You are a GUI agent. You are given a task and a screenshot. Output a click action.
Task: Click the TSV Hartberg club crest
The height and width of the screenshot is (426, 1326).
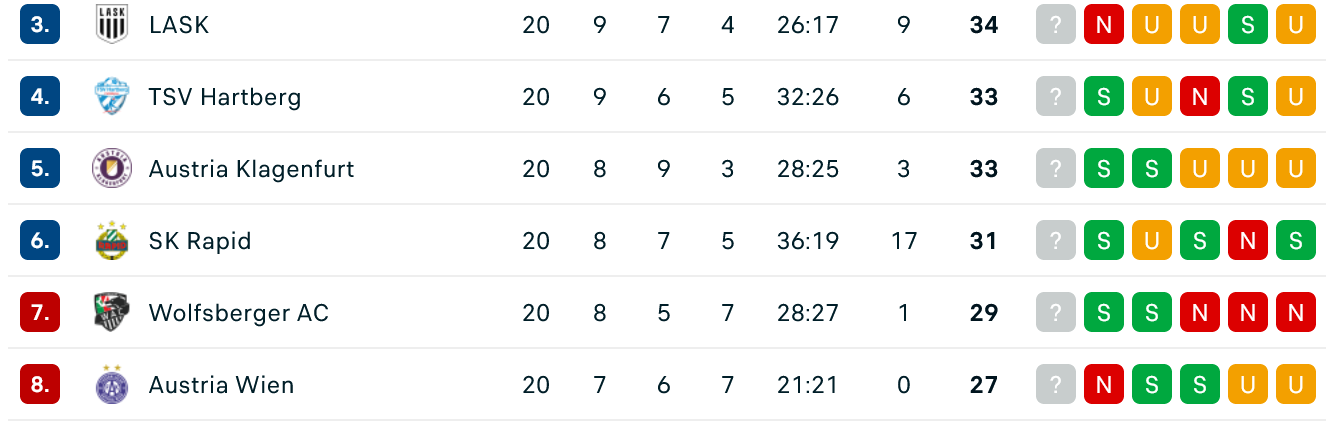[111, 96]
